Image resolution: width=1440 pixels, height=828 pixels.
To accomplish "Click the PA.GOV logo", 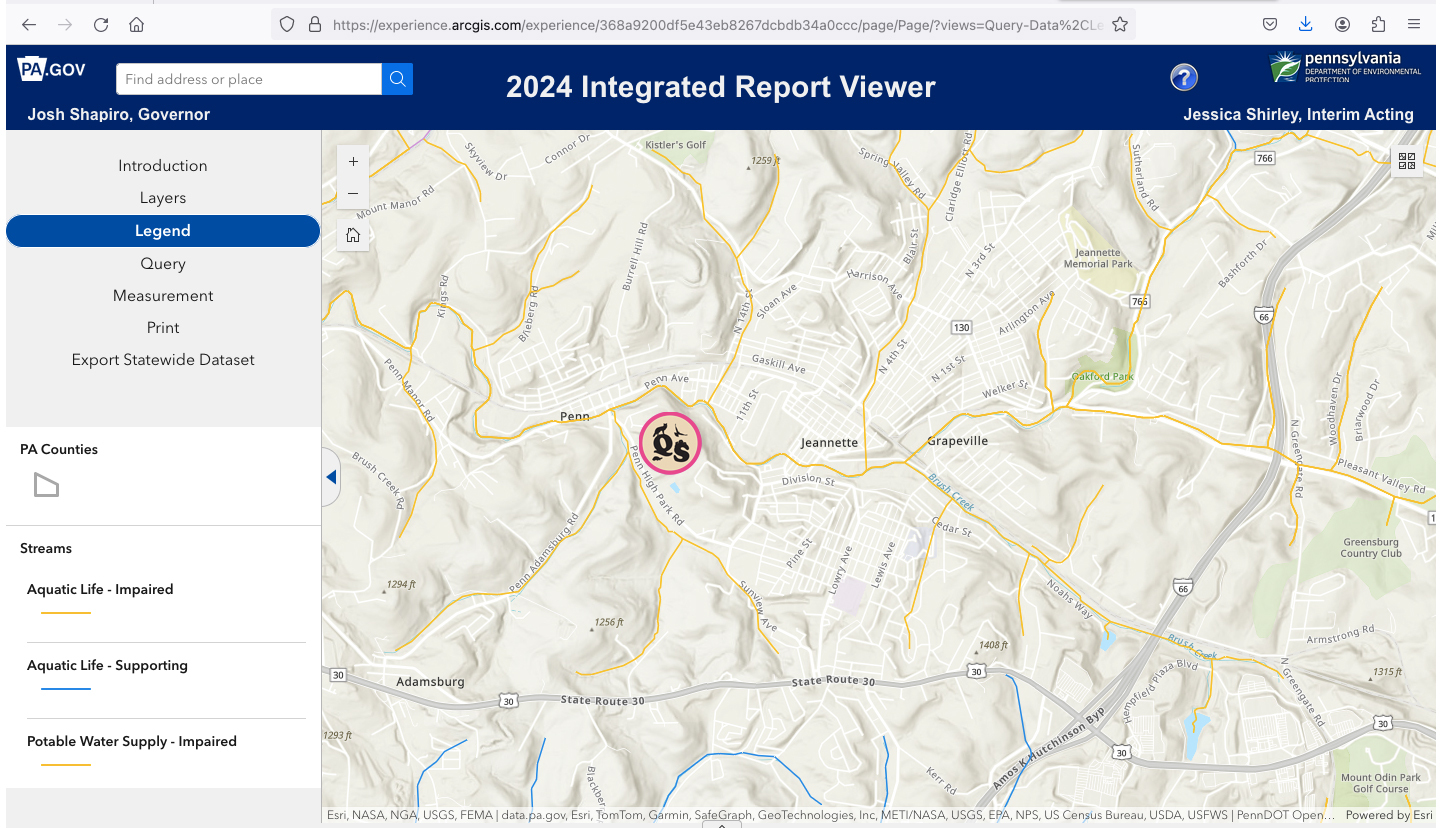I will pyautogui.click(x=52, y=70).
